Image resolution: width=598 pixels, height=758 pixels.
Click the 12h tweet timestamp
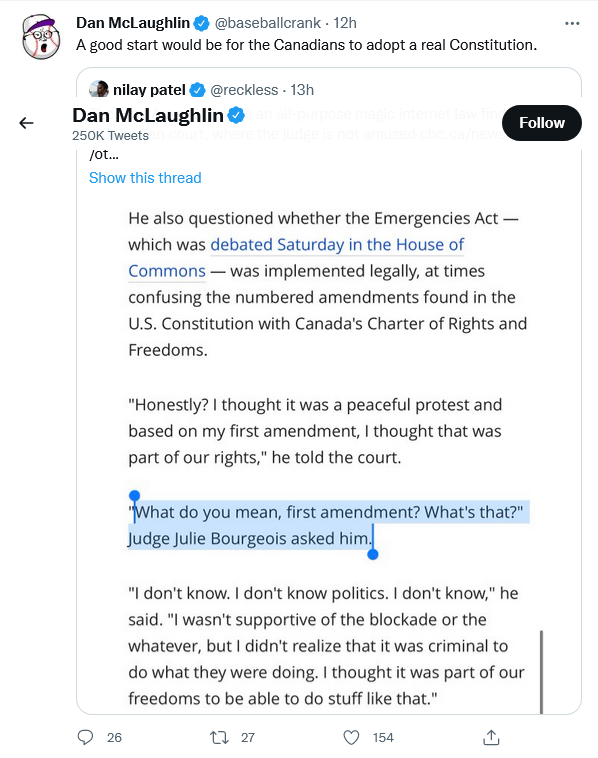pyautogui.click(x=345, y=23)
